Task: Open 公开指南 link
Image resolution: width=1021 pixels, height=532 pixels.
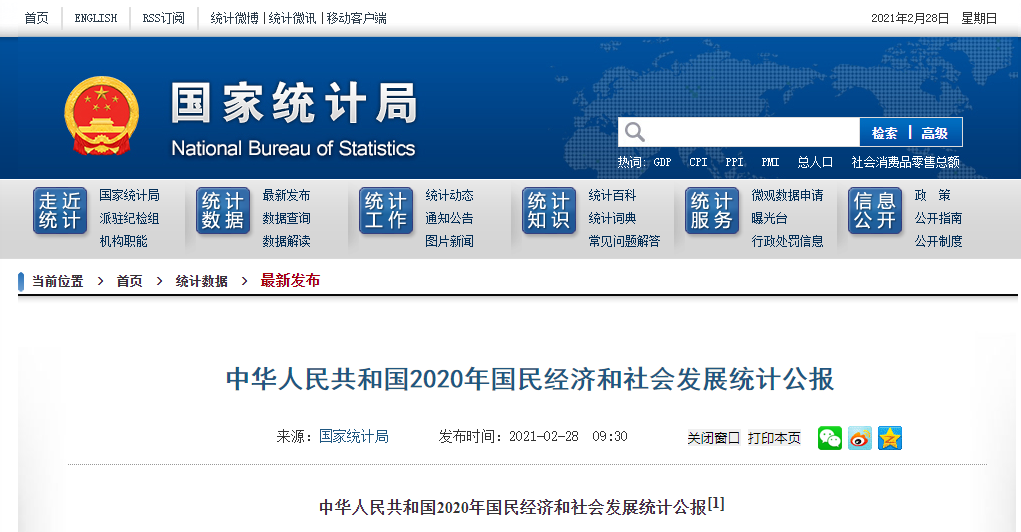Action: point(938,218)
